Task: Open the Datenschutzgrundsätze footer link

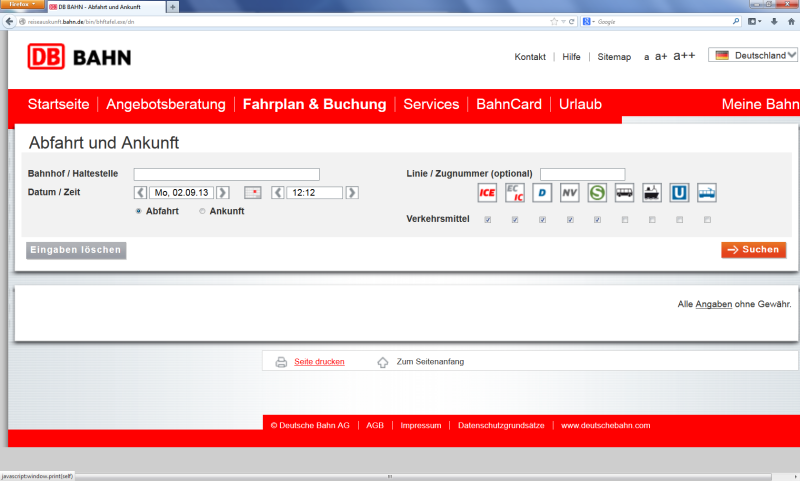Action: (501, 425)
